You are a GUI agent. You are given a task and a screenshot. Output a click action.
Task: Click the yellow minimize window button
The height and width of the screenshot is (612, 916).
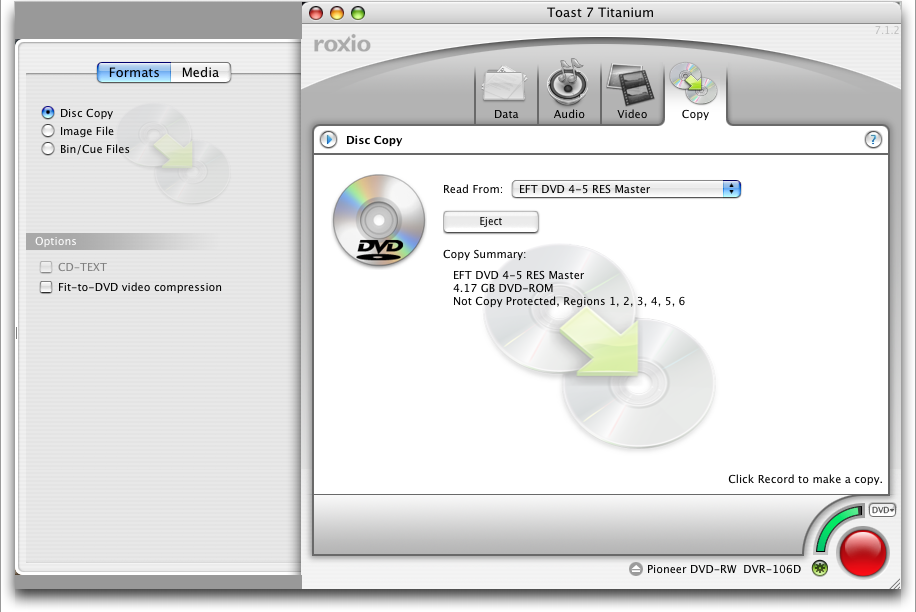coord(337,13)
